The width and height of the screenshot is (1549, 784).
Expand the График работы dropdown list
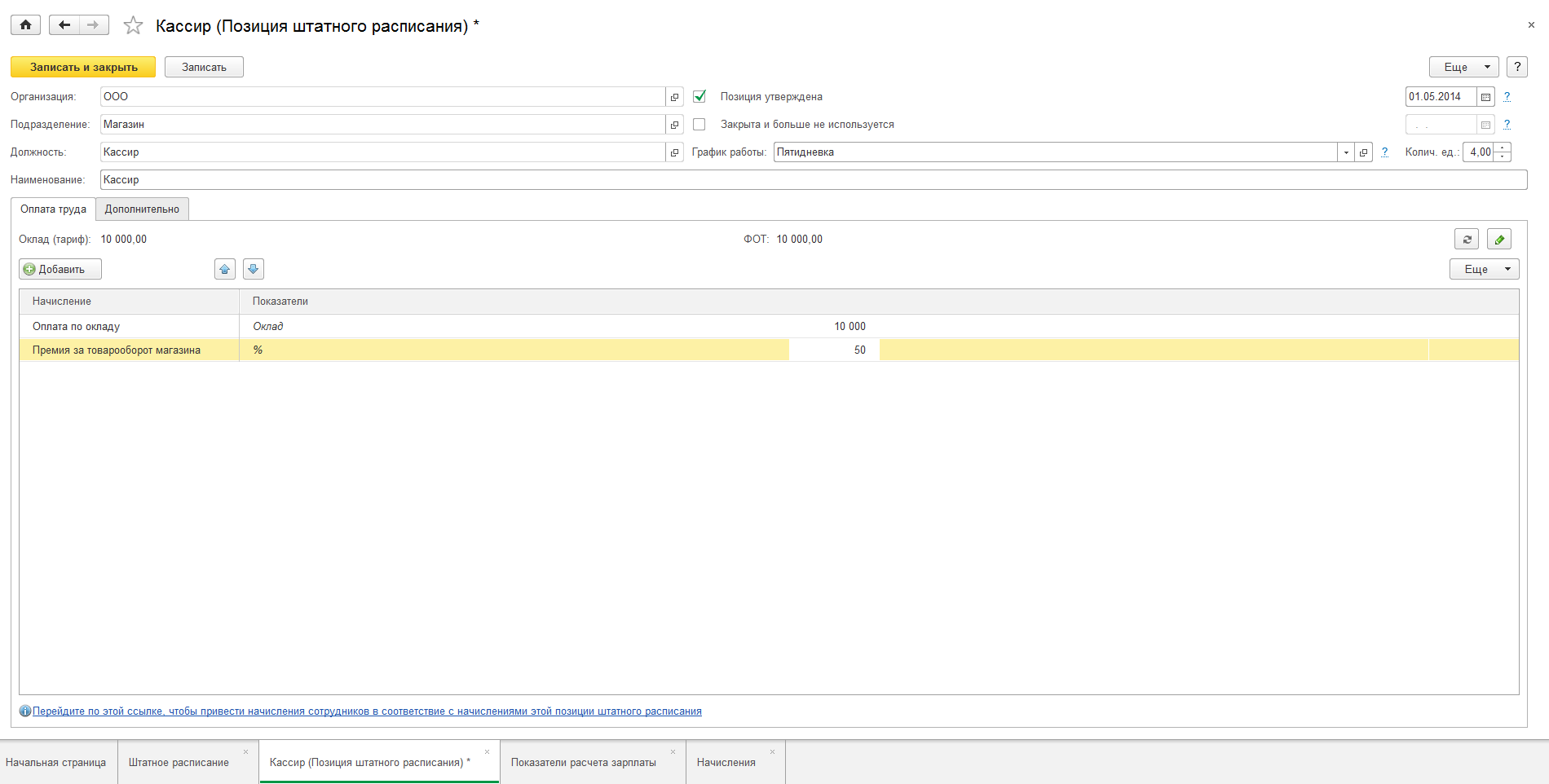pos(1346,152)
